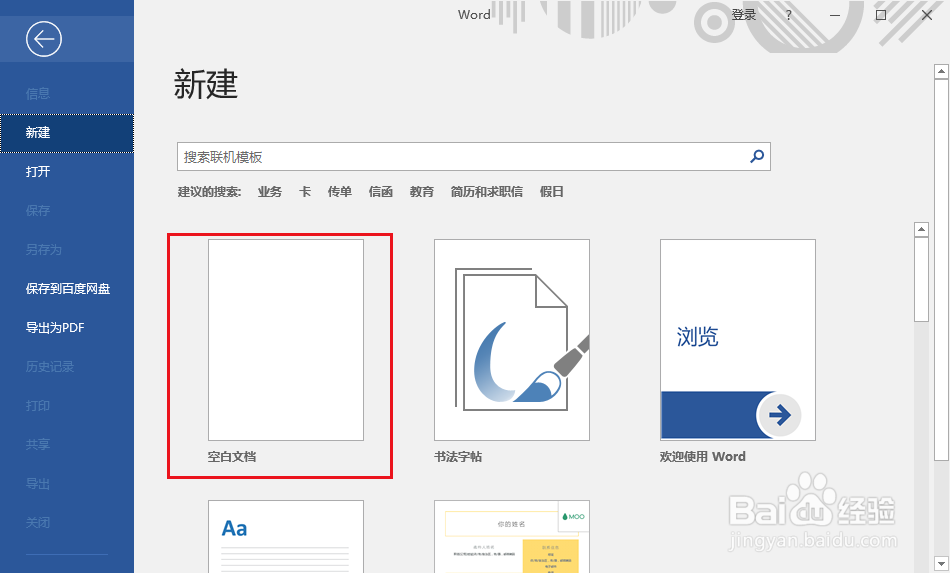950x573 pixels.
Task: Maximize the Word window
Action: coord(881,15)
